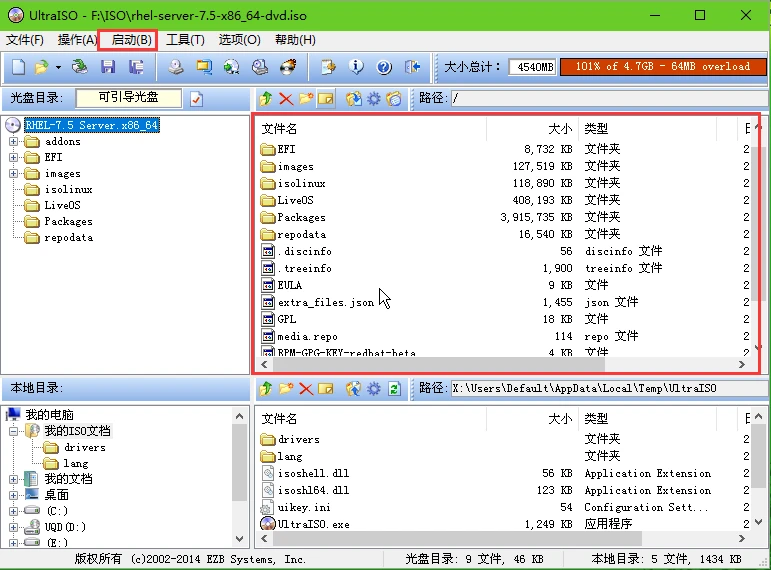Open the 帮助(H) menu

click(295, 40)
